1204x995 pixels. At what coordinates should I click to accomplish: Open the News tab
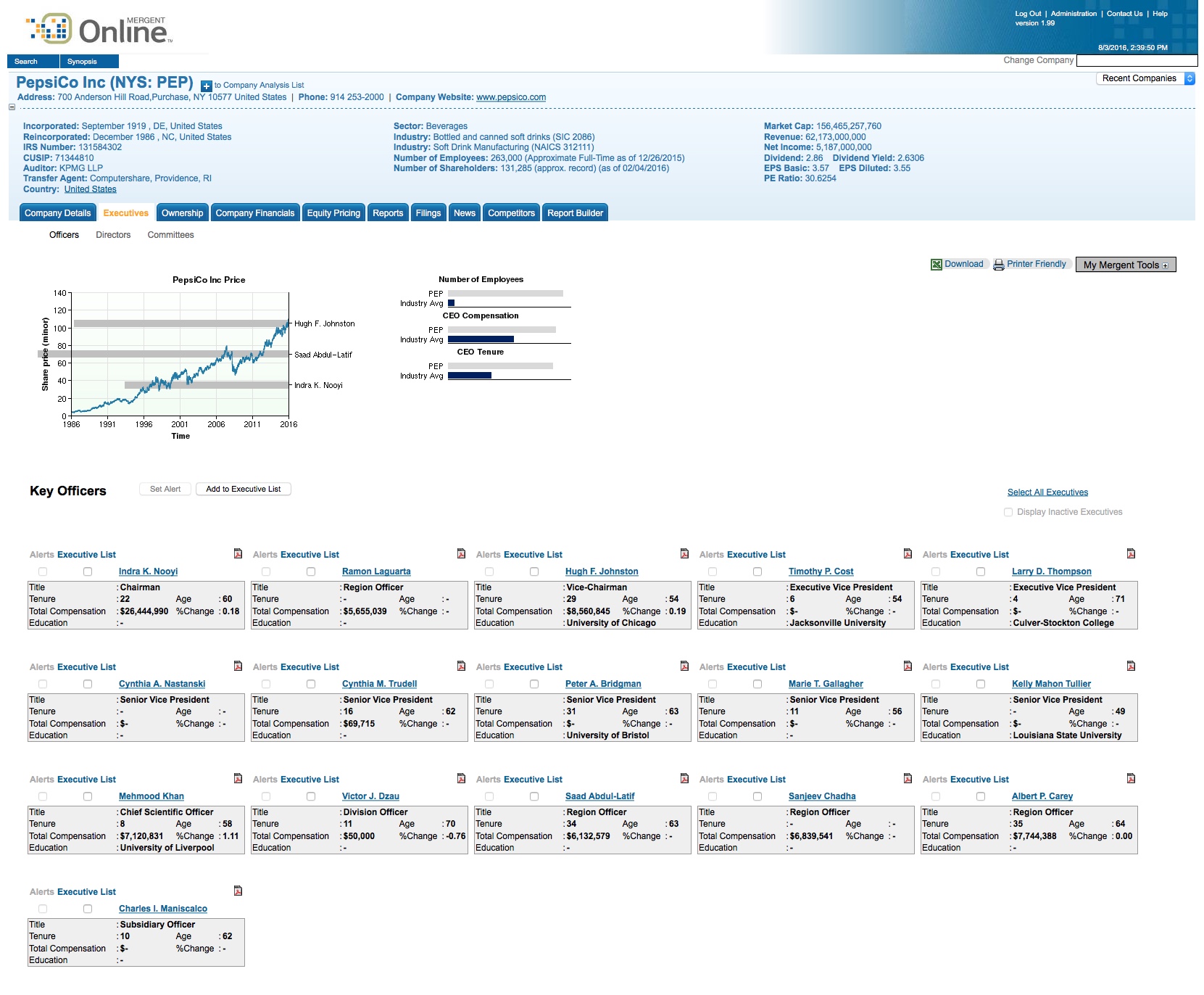pos(465,212)
